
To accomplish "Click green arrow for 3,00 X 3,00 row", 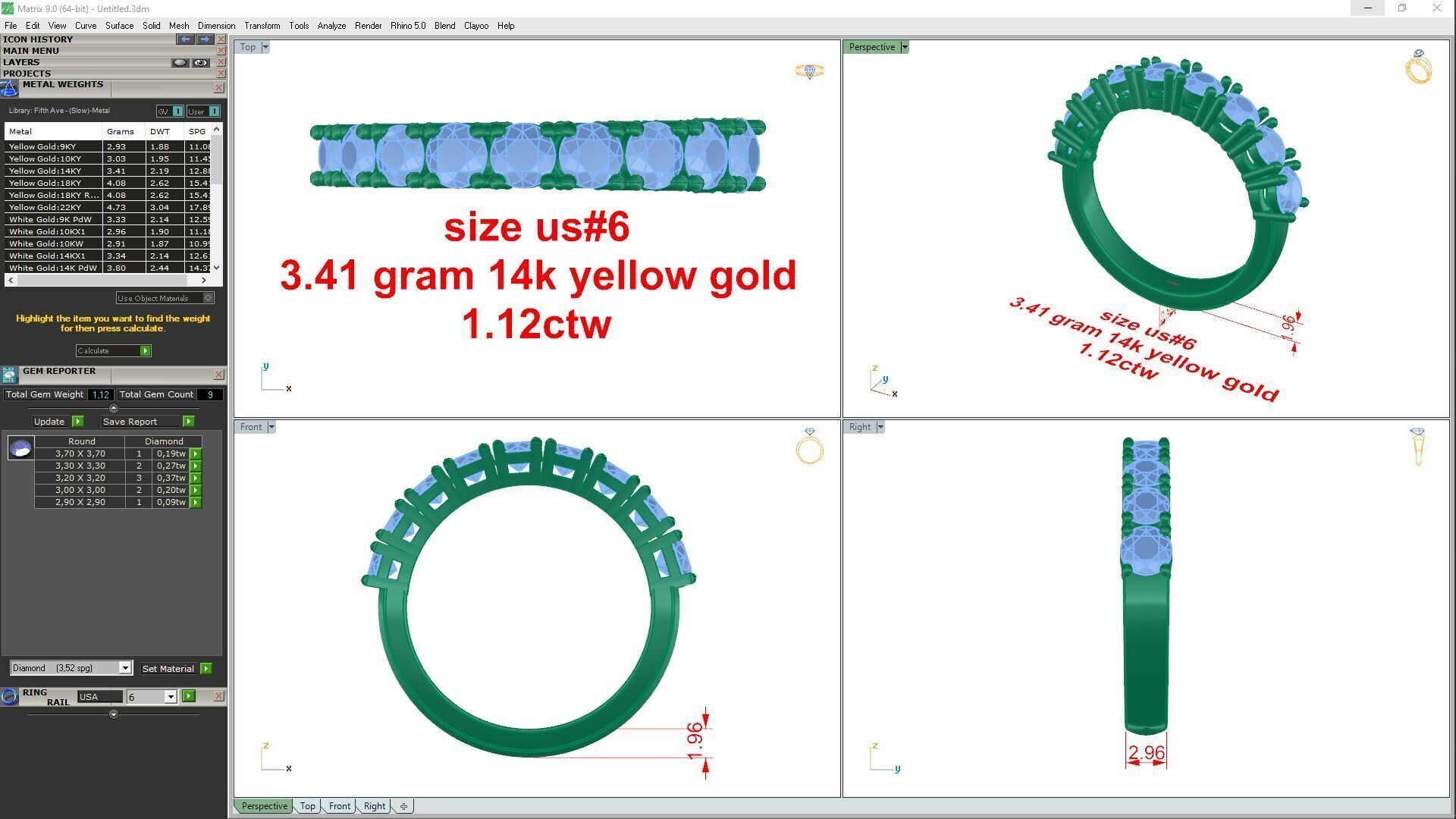I will click(x=196, y=490).
